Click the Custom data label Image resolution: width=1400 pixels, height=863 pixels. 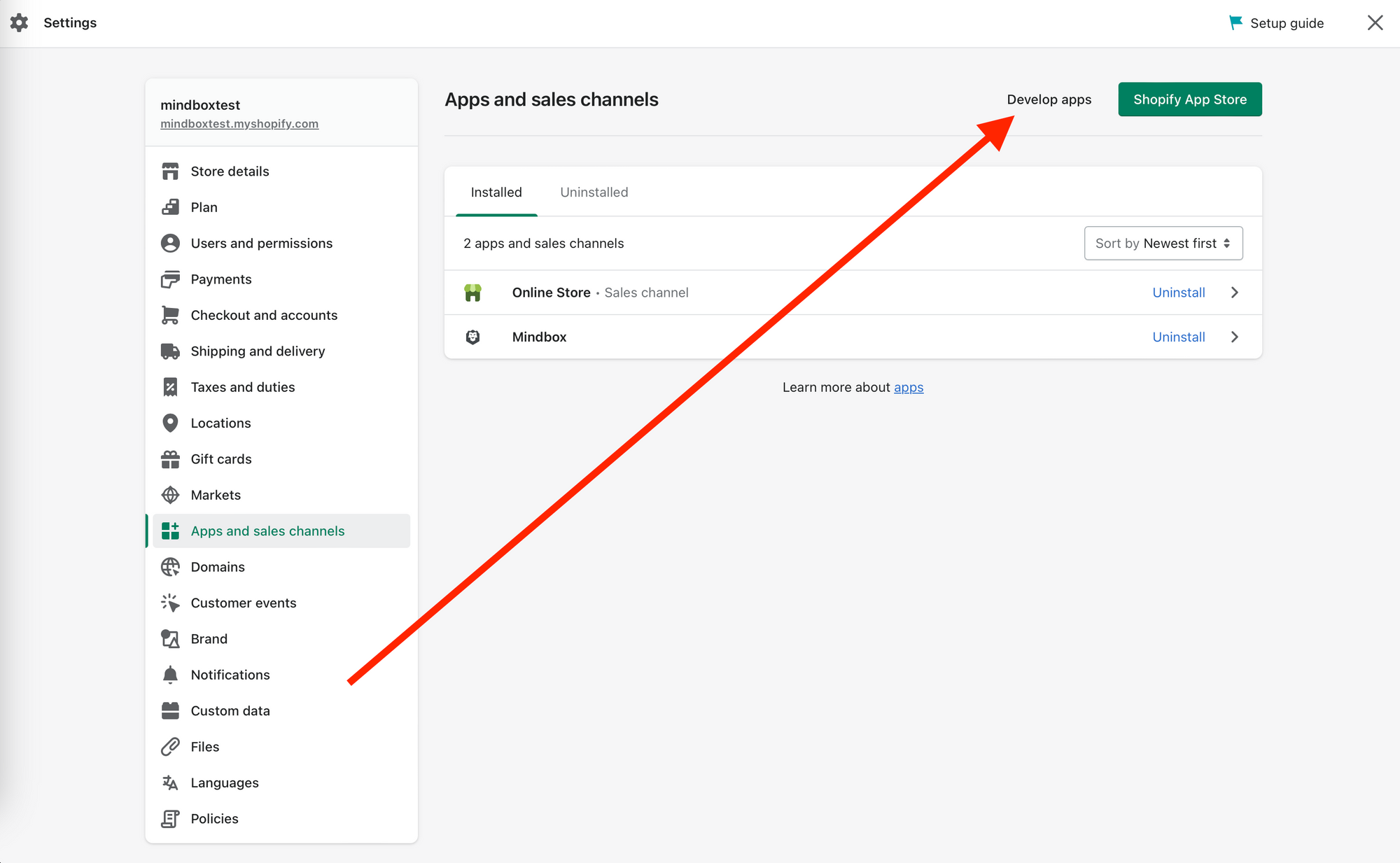point(230,711)
